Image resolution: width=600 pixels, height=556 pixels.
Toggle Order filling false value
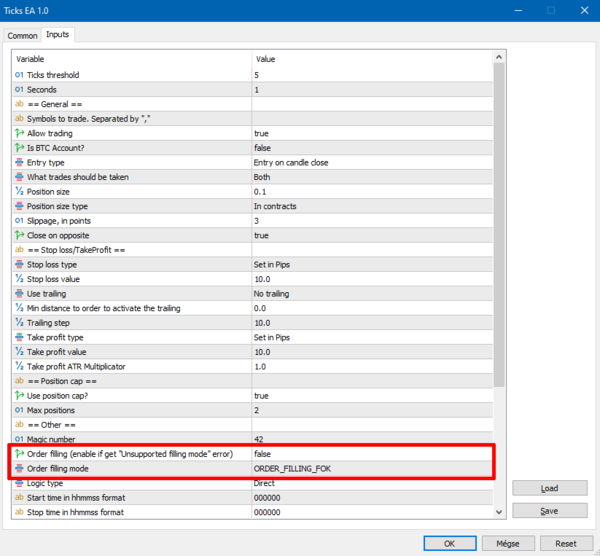[x=372, y=454]
